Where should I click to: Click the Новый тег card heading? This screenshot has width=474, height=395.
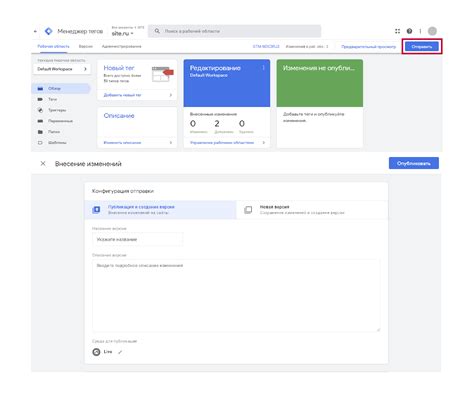coord(119,68)
